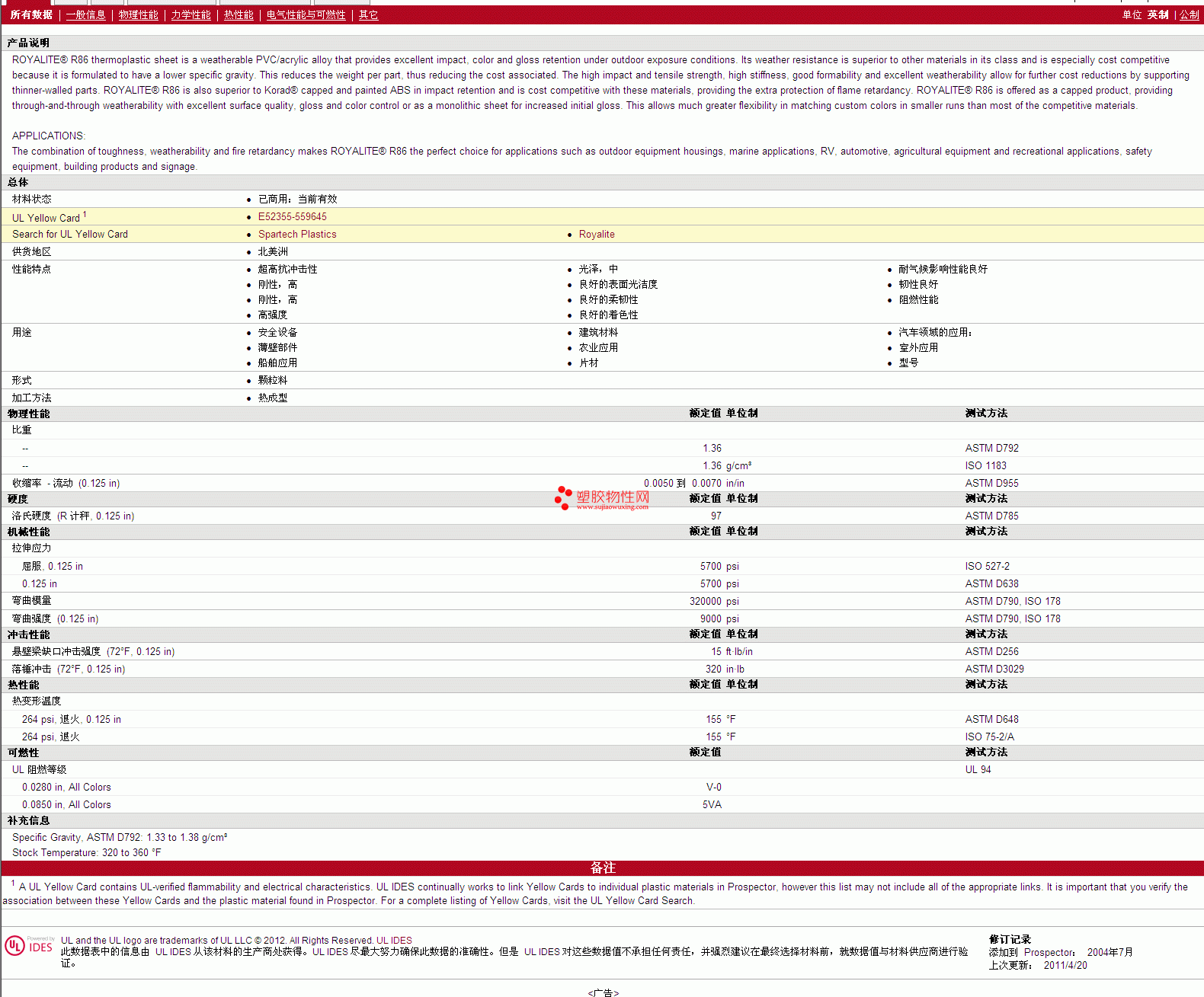The height and width of the screenshot is (997, 1204).
Task: Click the Stock Temperature line
Action: coord(87,853)
